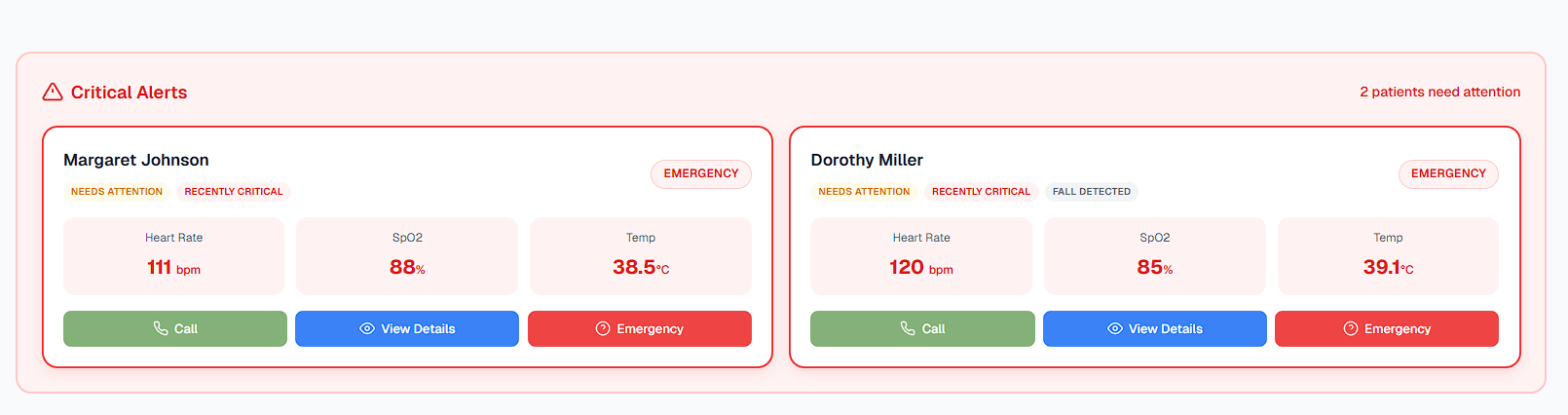The image size is (1568, 415).
Task: Click eye icon in Dorothy Miller's View Details
Action: click(1115, 328)
